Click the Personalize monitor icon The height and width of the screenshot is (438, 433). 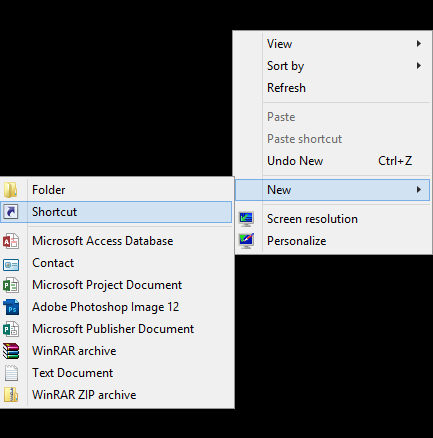coord(246,241)
